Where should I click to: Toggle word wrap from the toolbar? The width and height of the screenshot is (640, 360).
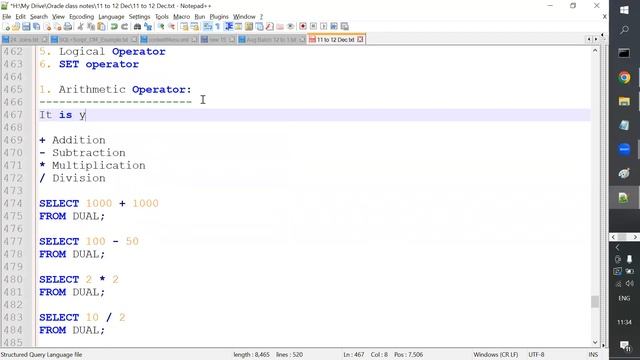tap(207, 27)
